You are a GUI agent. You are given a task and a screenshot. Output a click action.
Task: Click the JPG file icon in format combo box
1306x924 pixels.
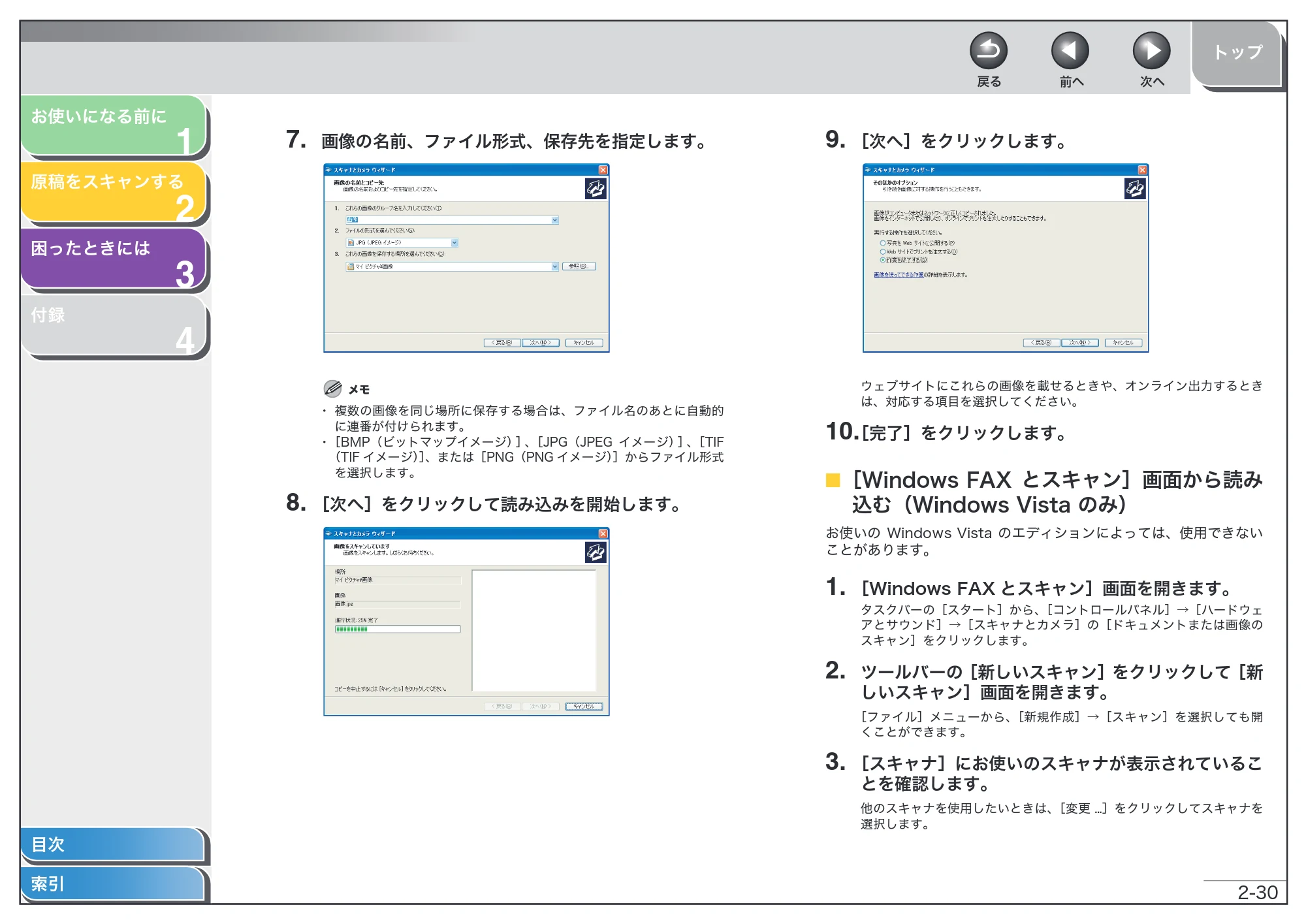[x=351, y=243]
